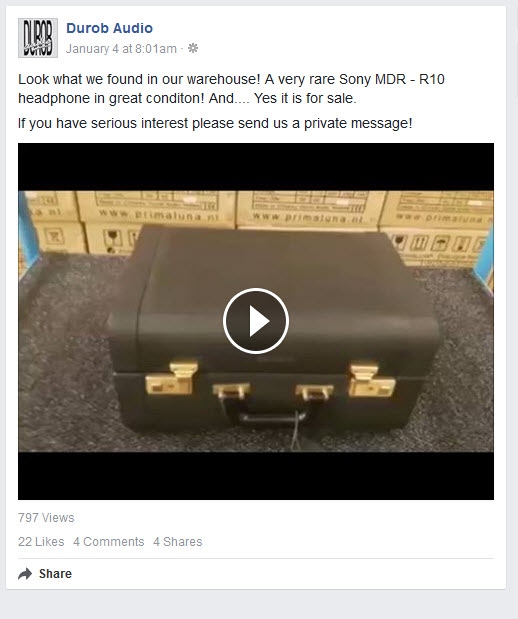Play the video with the center play button
The image size is (518, 619).
click(x=256, y=321)
